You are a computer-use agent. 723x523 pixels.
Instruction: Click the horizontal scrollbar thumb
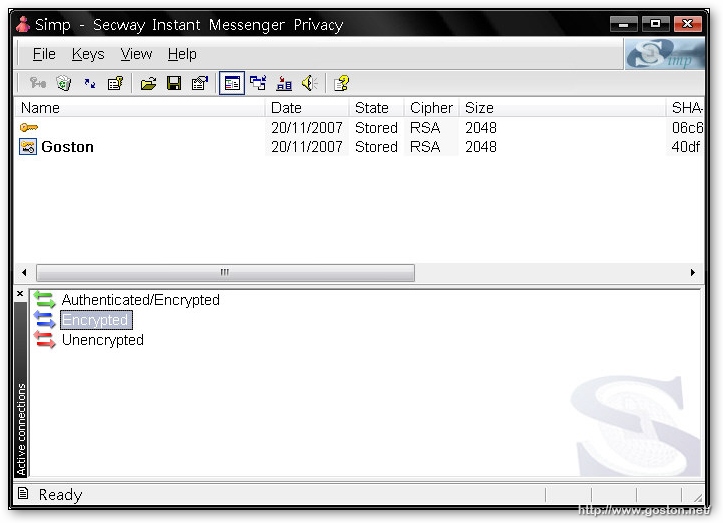tap(225, 273)
